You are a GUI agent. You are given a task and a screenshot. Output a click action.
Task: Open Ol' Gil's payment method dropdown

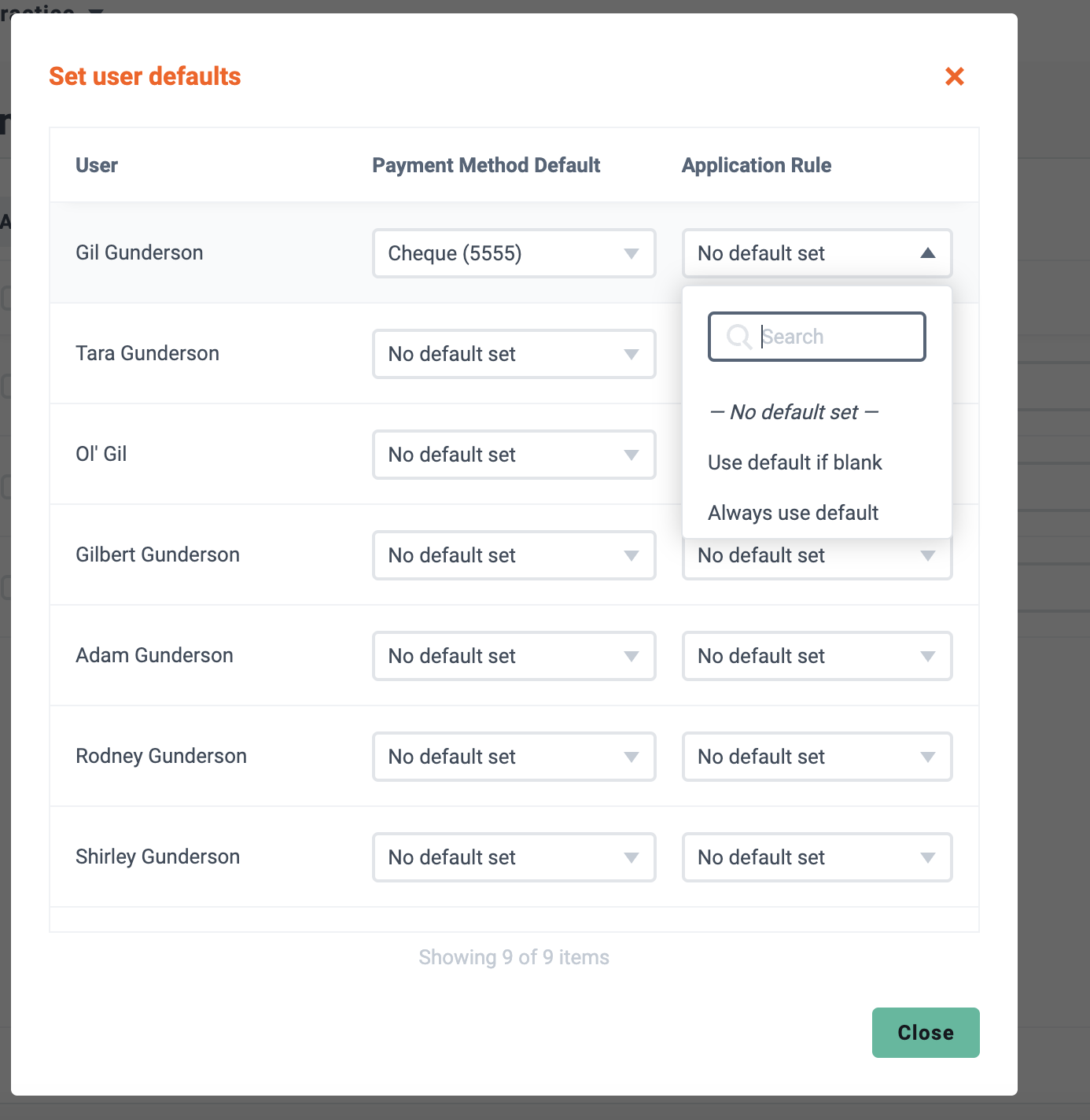click(514, 455)
